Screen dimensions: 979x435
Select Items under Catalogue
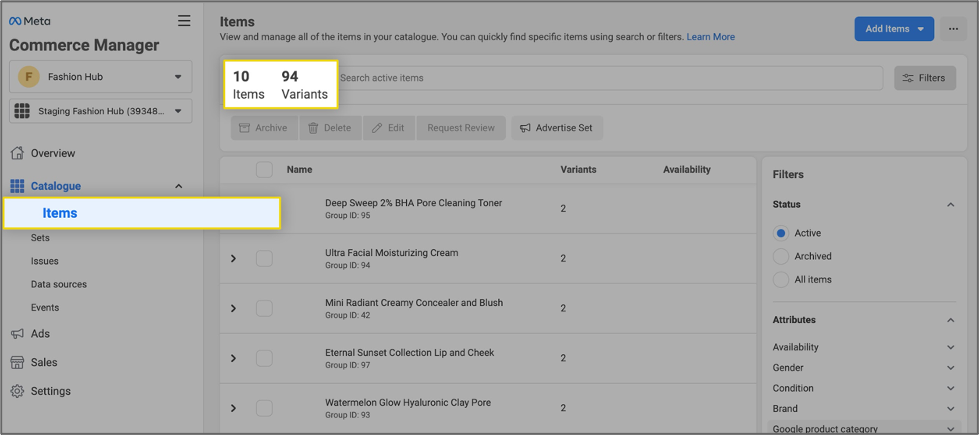pos(142,213)
